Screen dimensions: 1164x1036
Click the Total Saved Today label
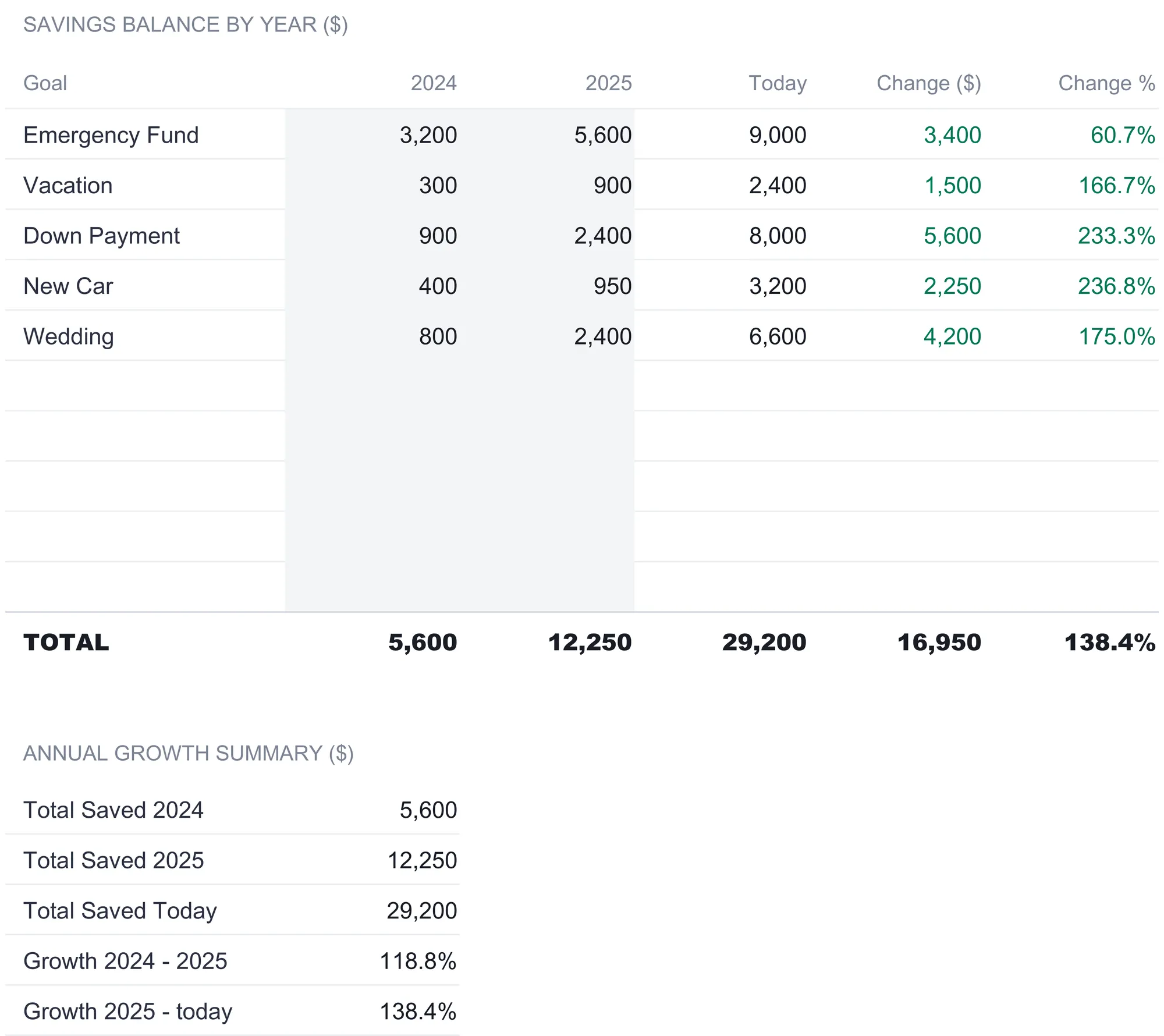point(120,911)
